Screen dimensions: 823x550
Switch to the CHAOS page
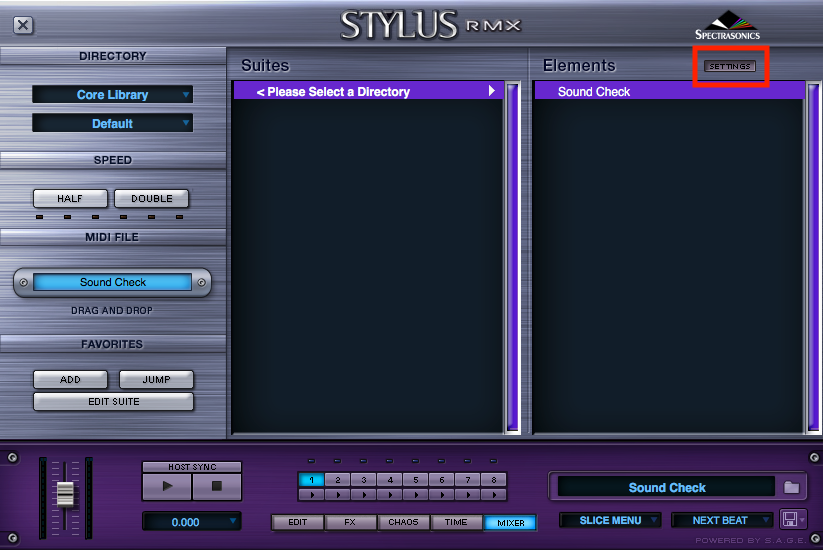pyautogui.click(x=403, y=522)
